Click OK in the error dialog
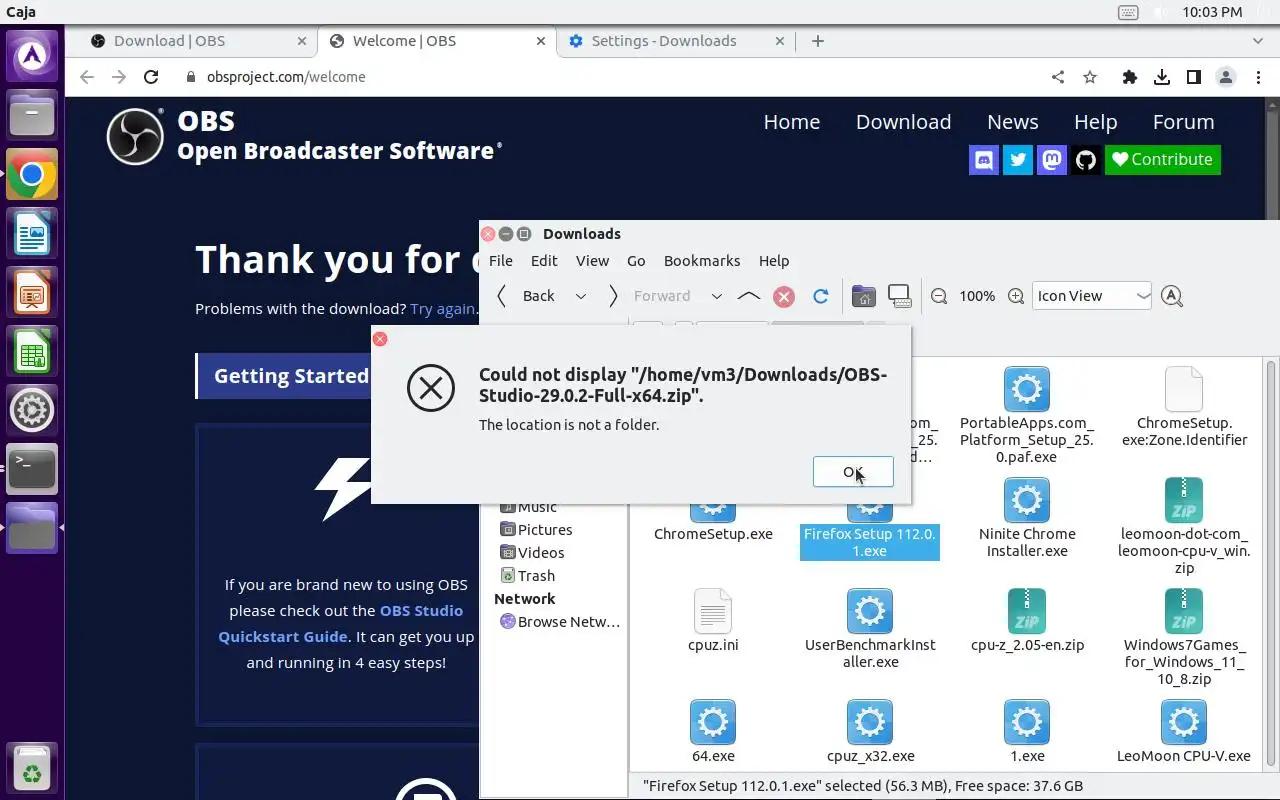This screenshot has height=800, width=1280. pos(853,472)
